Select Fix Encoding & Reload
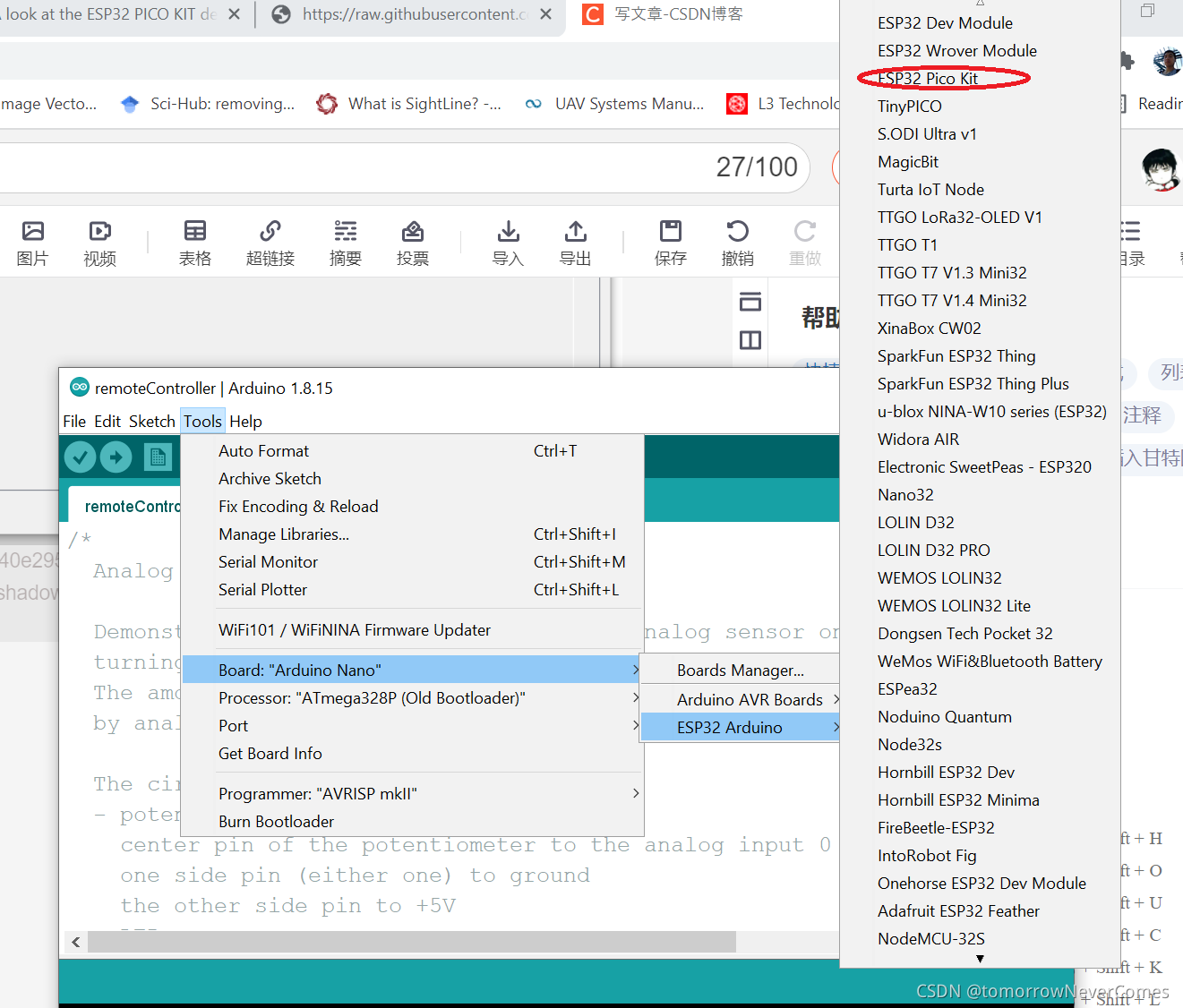The height and width of the screenshot is (1008, 1183). [x=412, y=507]
